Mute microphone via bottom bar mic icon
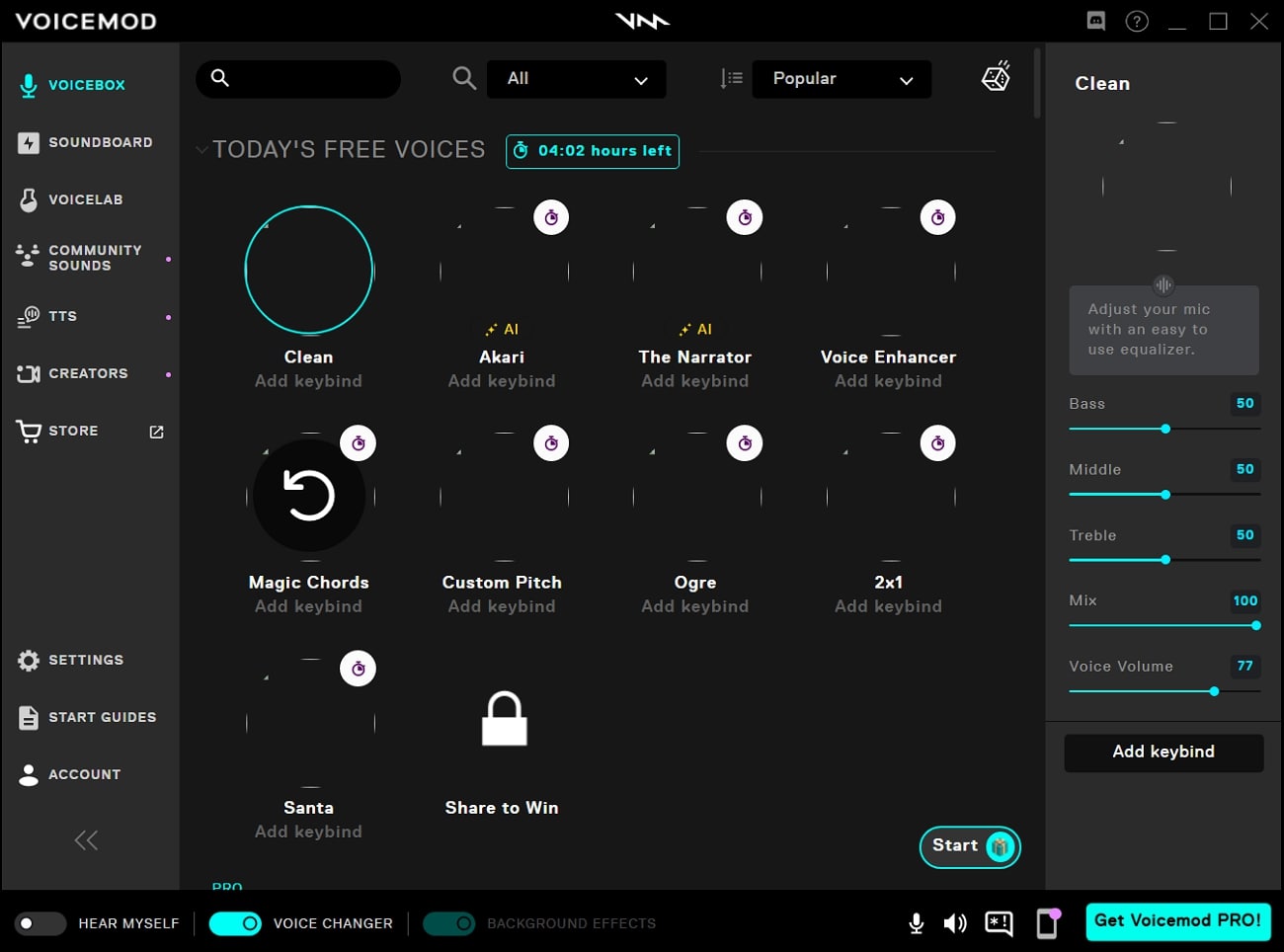 pos(917,923)
